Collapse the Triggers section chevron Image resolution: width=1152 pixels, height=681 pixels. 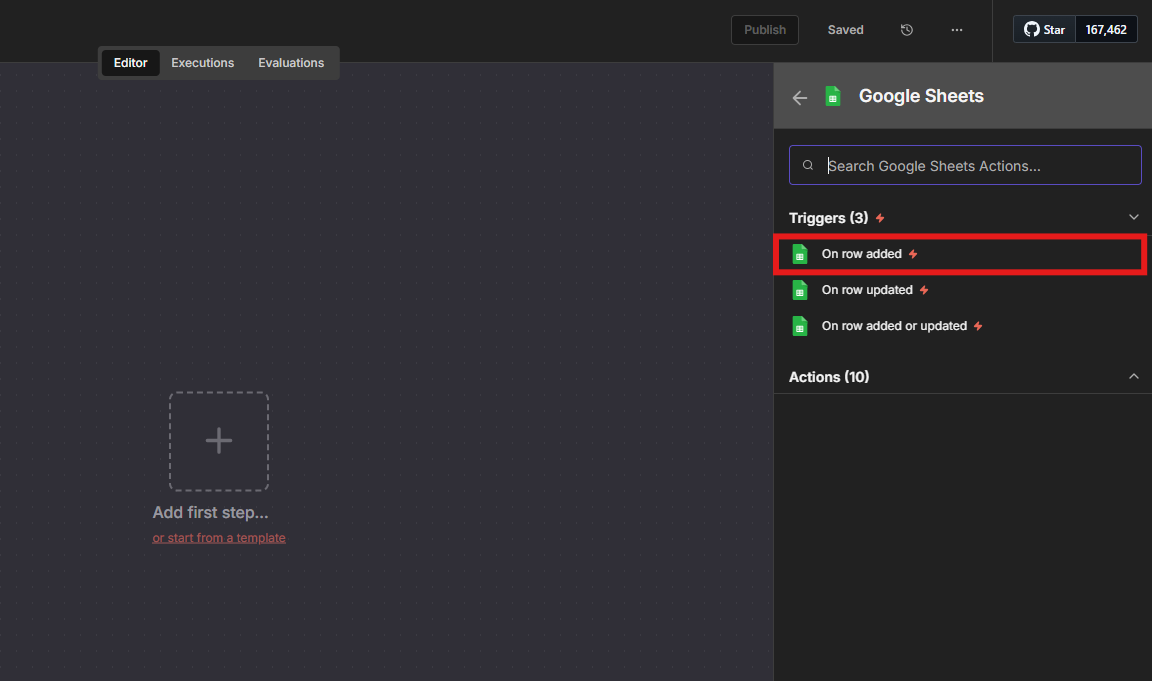coord(1133,217)
